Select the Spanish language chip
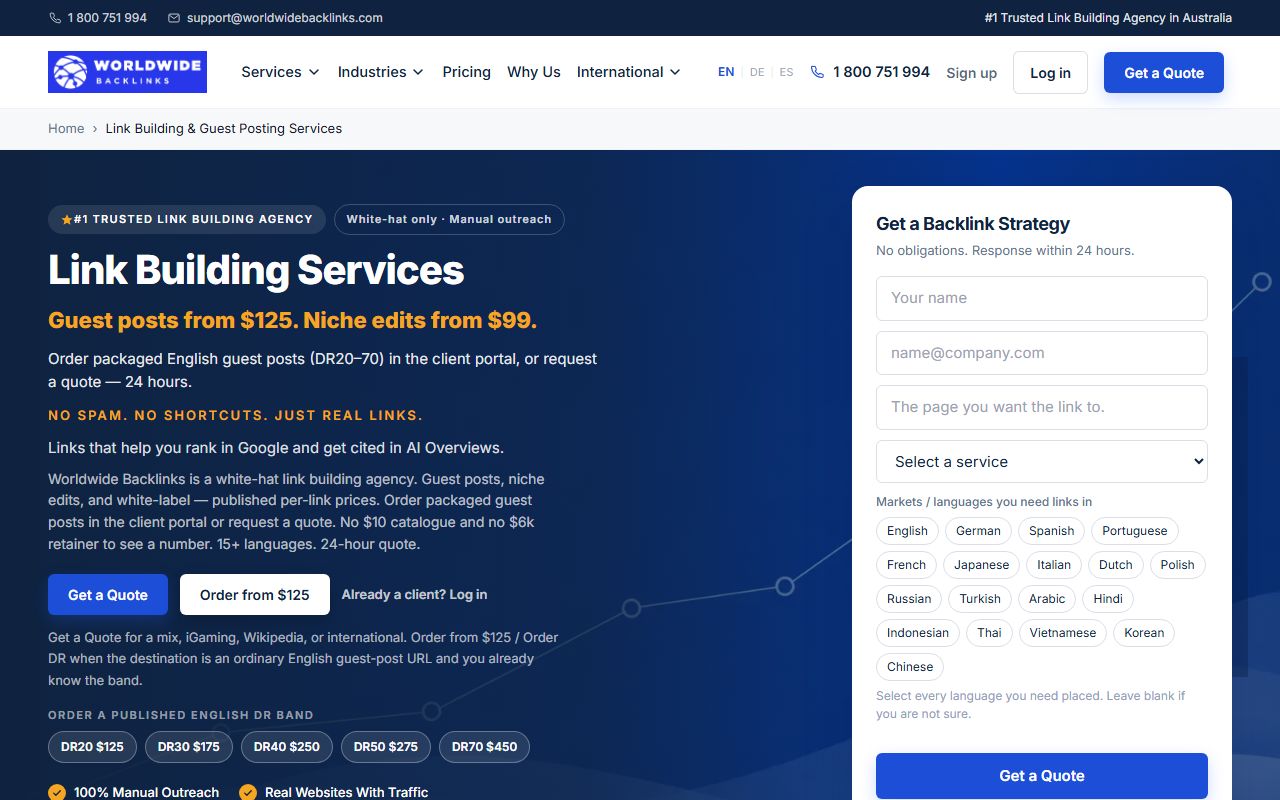Screen dimensions: 1280x800 [1051, 531]
